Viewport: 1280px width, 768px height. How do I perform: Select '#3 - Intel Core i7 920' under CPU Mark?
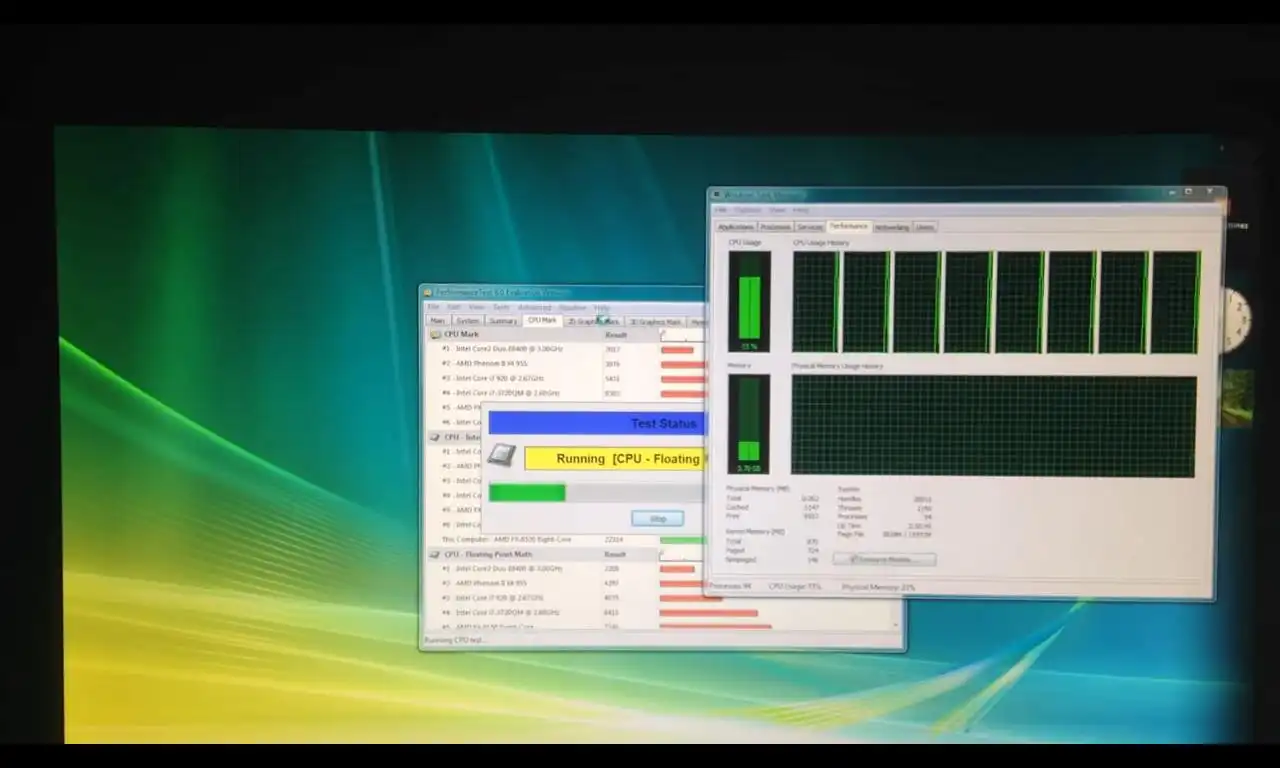pyautogui.click(x=563, y=378)
